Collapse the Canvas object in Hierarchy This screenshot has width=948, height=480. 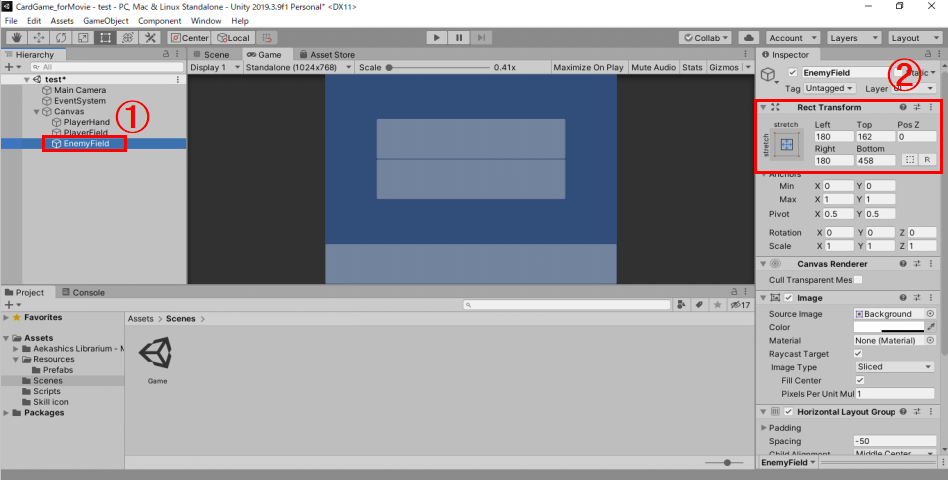(x=36, y=112)
